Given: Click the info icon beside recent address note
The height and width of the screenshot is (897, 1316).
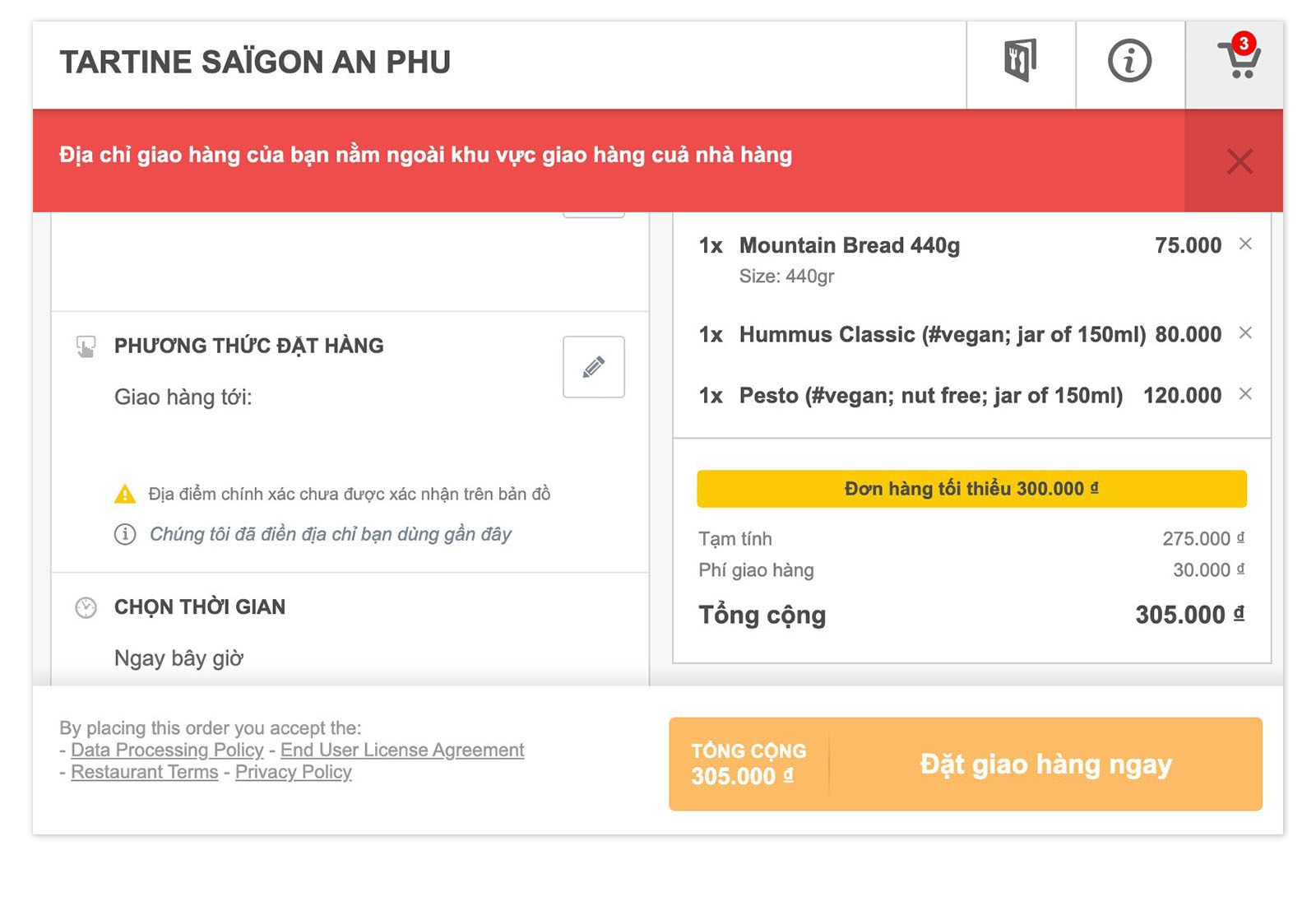Looking at the screenshot, I should click(x=125, y=534).
